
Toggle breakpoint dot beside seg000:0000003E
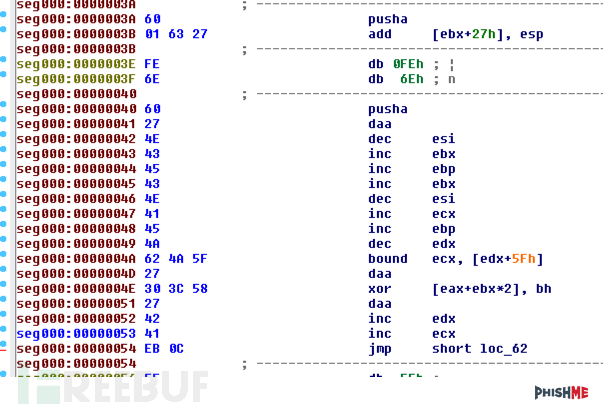[3, 59]
